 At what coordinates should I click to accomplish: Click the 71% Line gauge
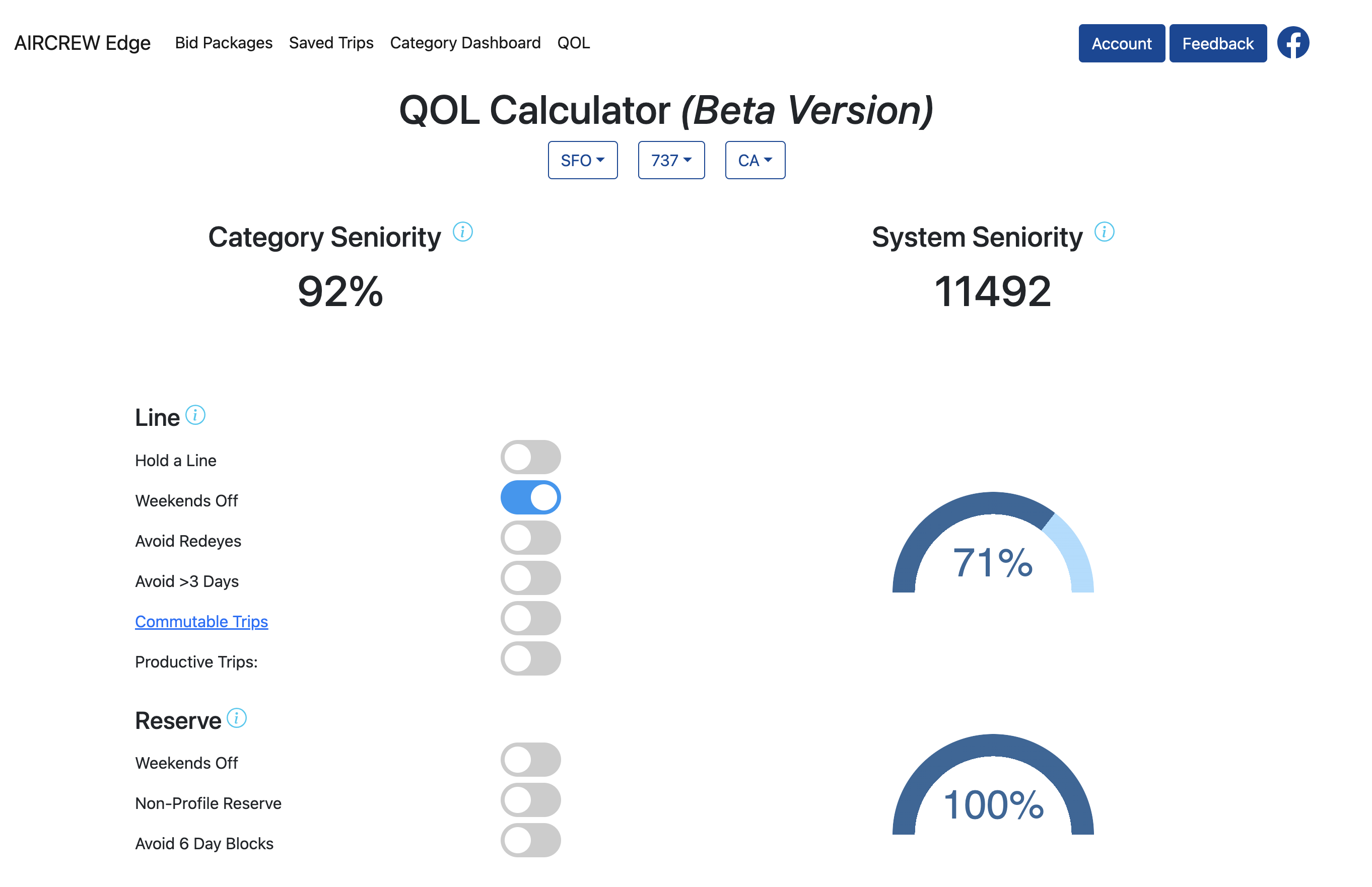coord(992,542)
